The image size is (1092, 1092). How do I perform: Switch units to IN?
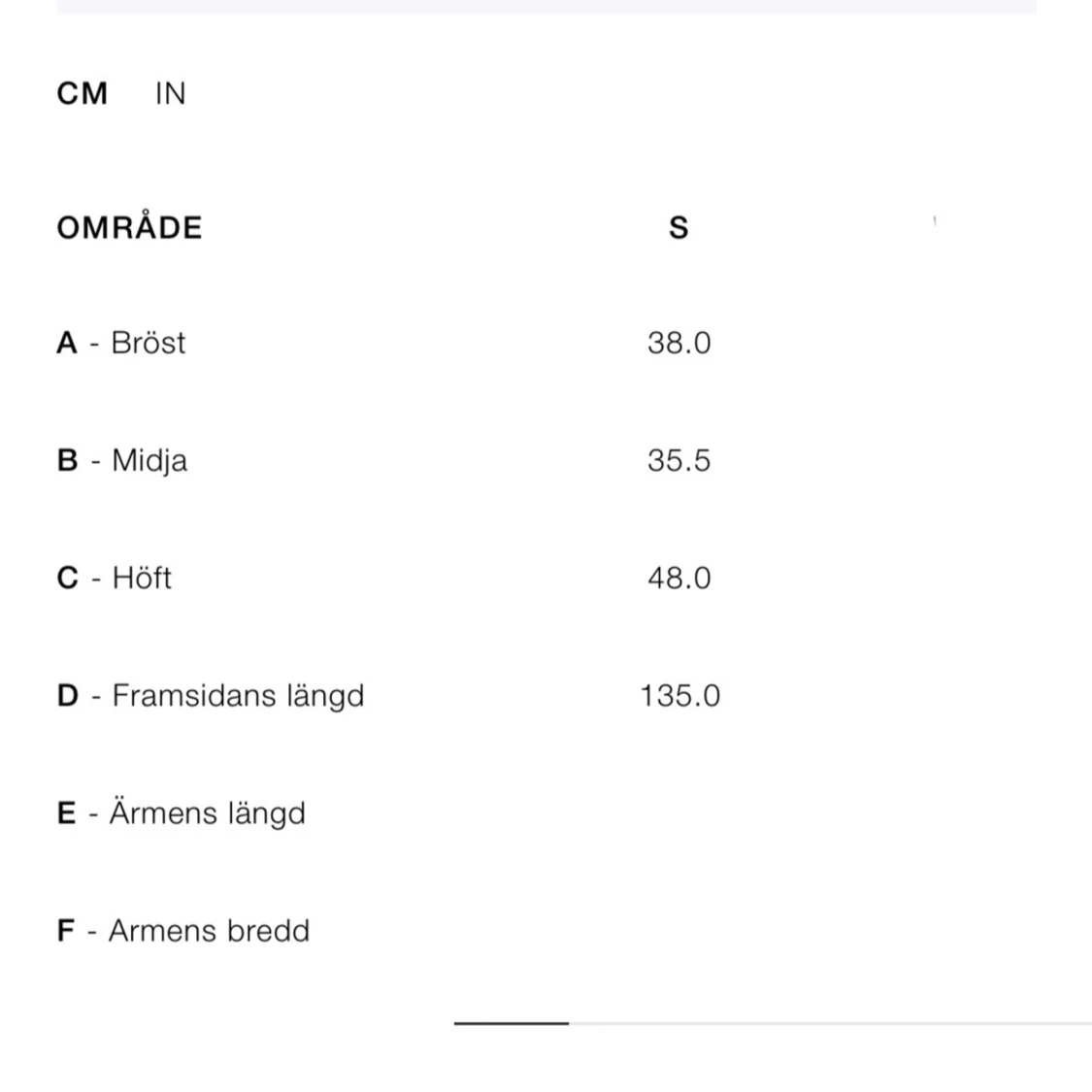(170, 93)
